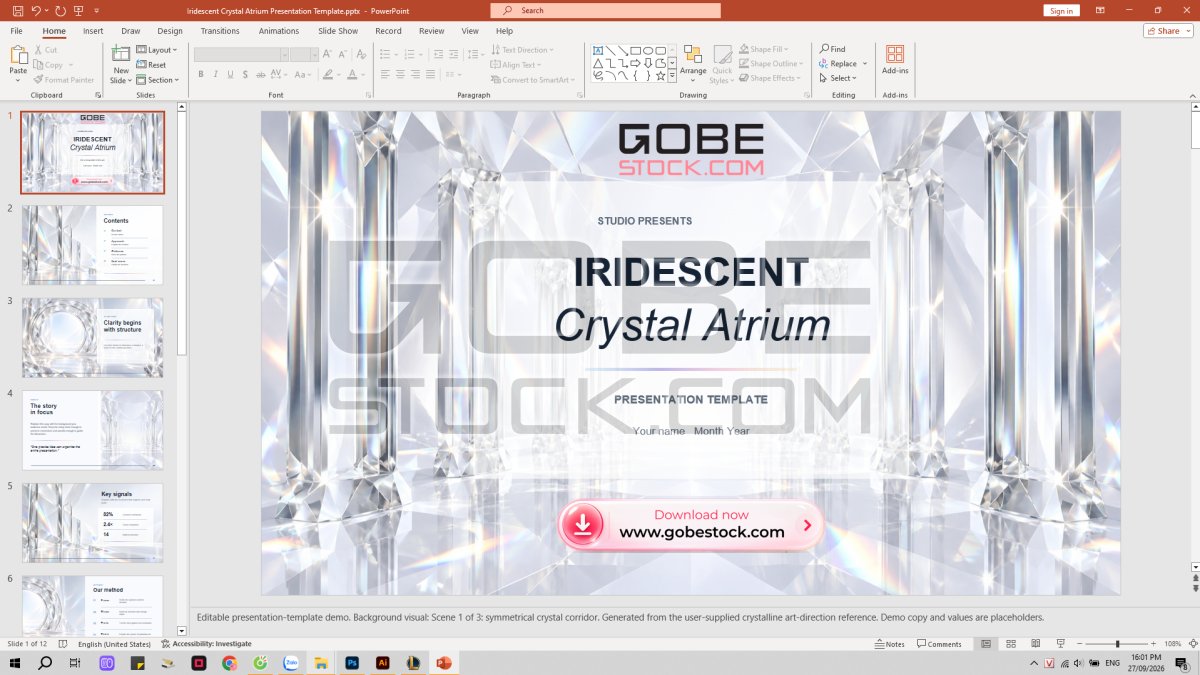Open Chrome from the taskbar
This screenshot has width=1200, height=675.
click(x=229, y=663)
